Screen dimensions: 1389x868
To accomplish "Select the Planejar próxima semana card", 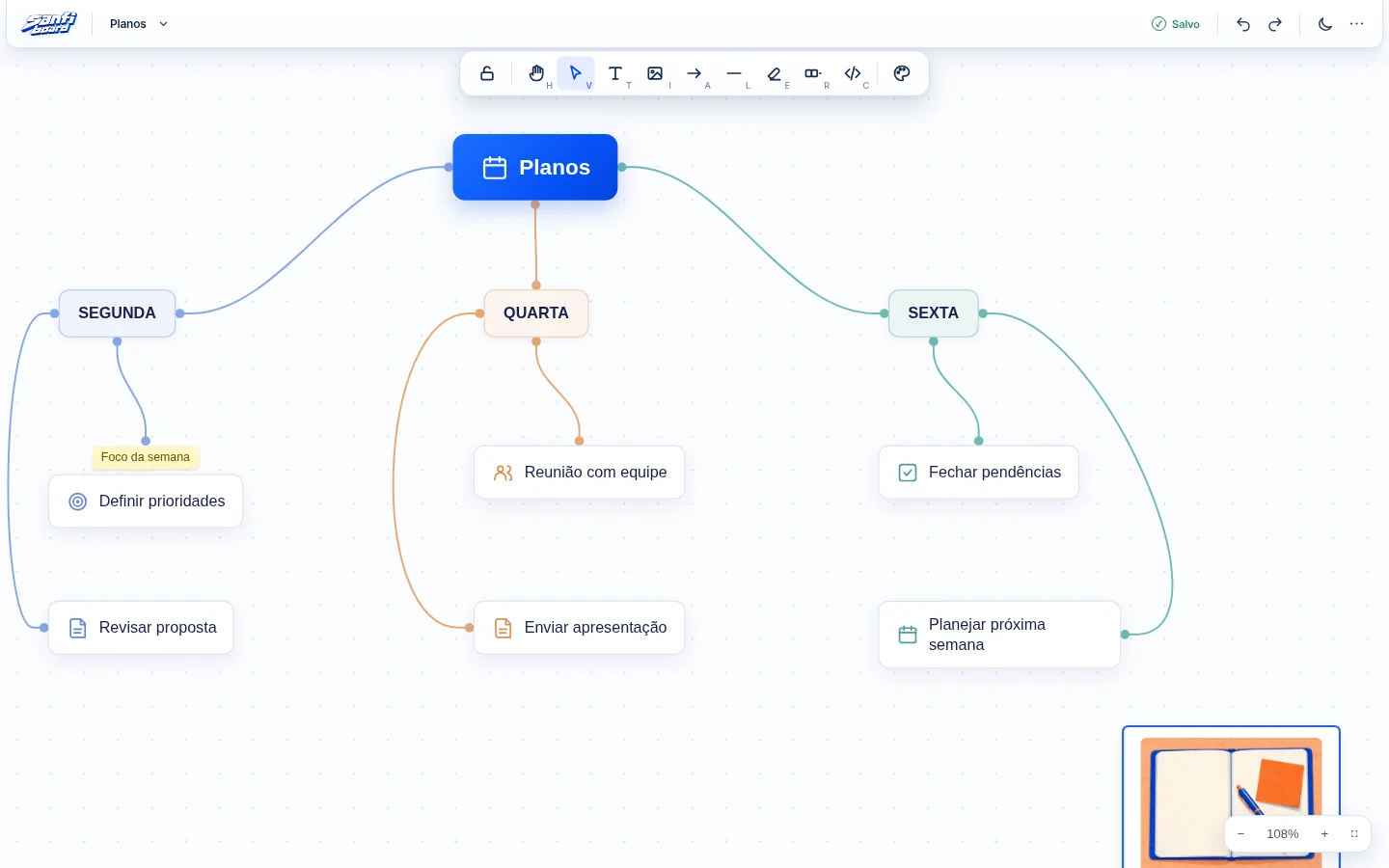I will tap(999, 635).
